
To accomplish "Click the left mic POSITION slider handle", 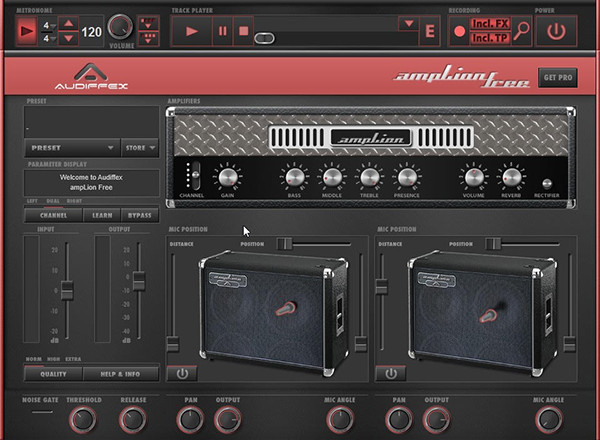I will (x=285, y=244).
